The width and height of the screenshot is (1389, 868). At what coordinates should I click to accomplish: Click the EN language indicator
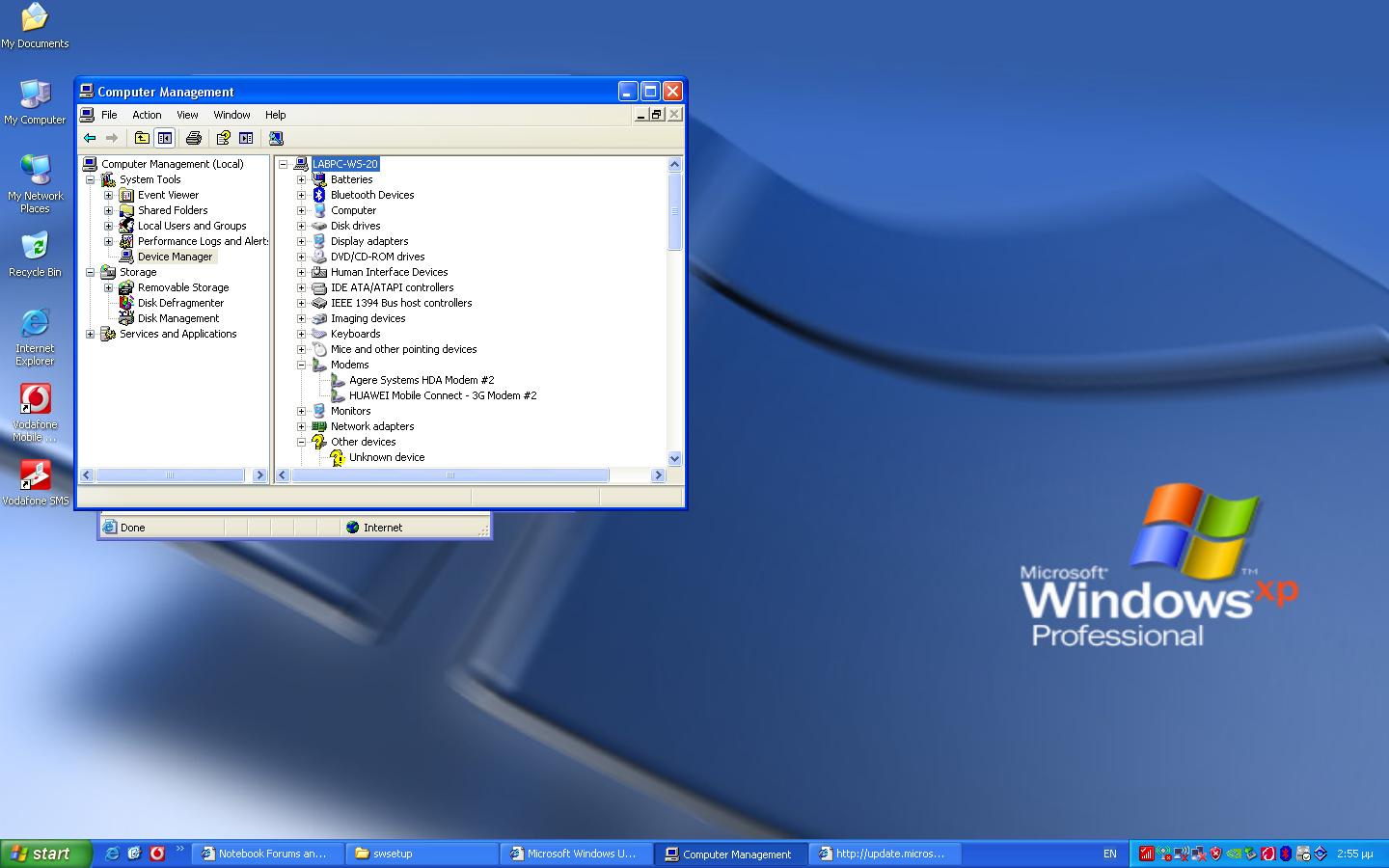point(1109,854)
